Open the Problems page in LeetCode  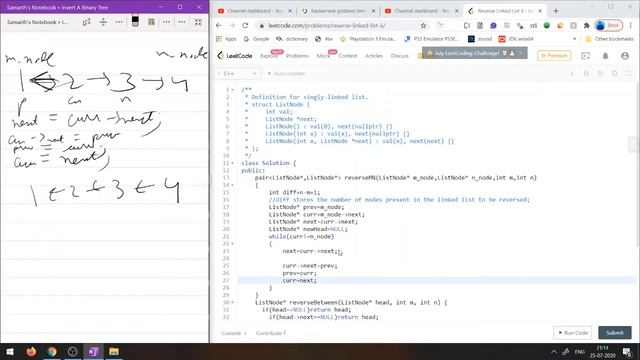click(297, 56)
